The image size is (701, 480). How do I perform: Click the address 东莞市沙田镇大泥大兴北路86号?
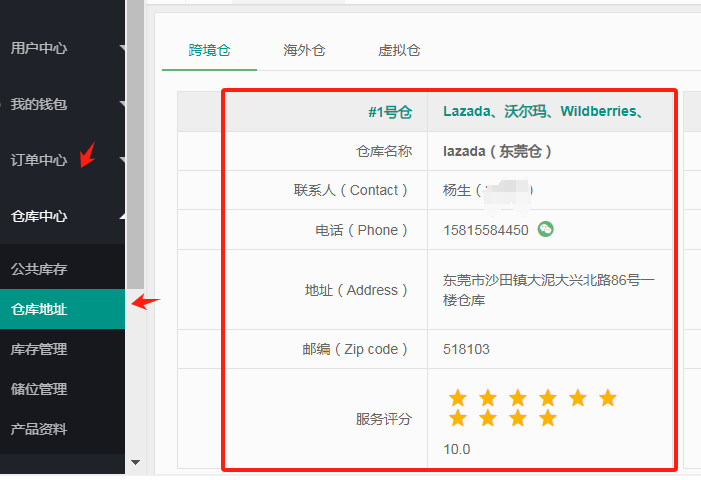[549, 290]
